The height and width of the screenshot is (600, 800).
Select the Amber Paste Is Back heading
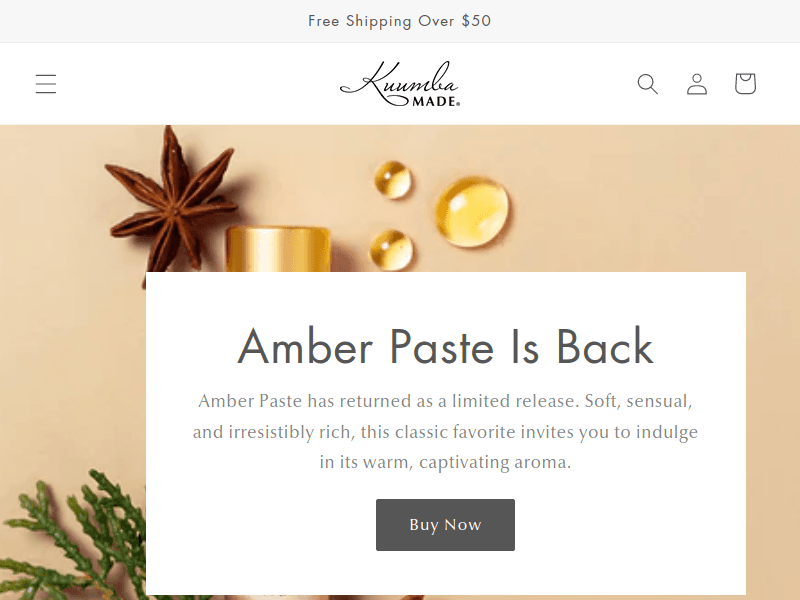(445, 347)
